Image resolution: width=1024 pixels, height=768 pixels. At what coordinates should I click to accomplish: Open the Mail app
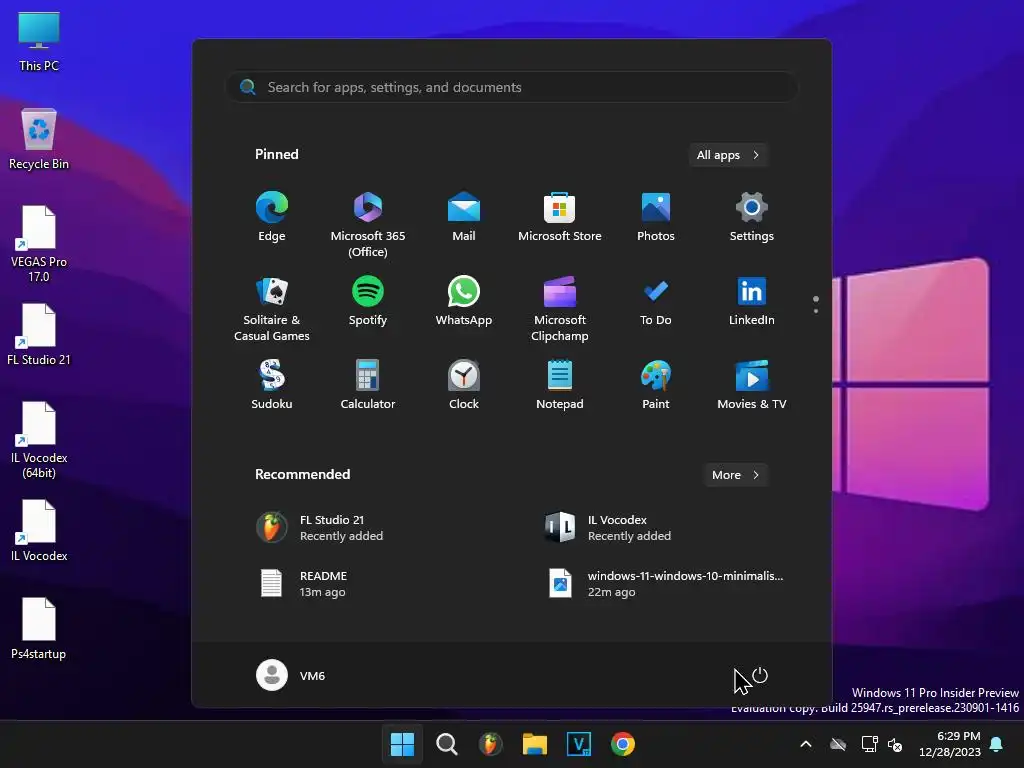pyautogui.click(x=464, y=217)
